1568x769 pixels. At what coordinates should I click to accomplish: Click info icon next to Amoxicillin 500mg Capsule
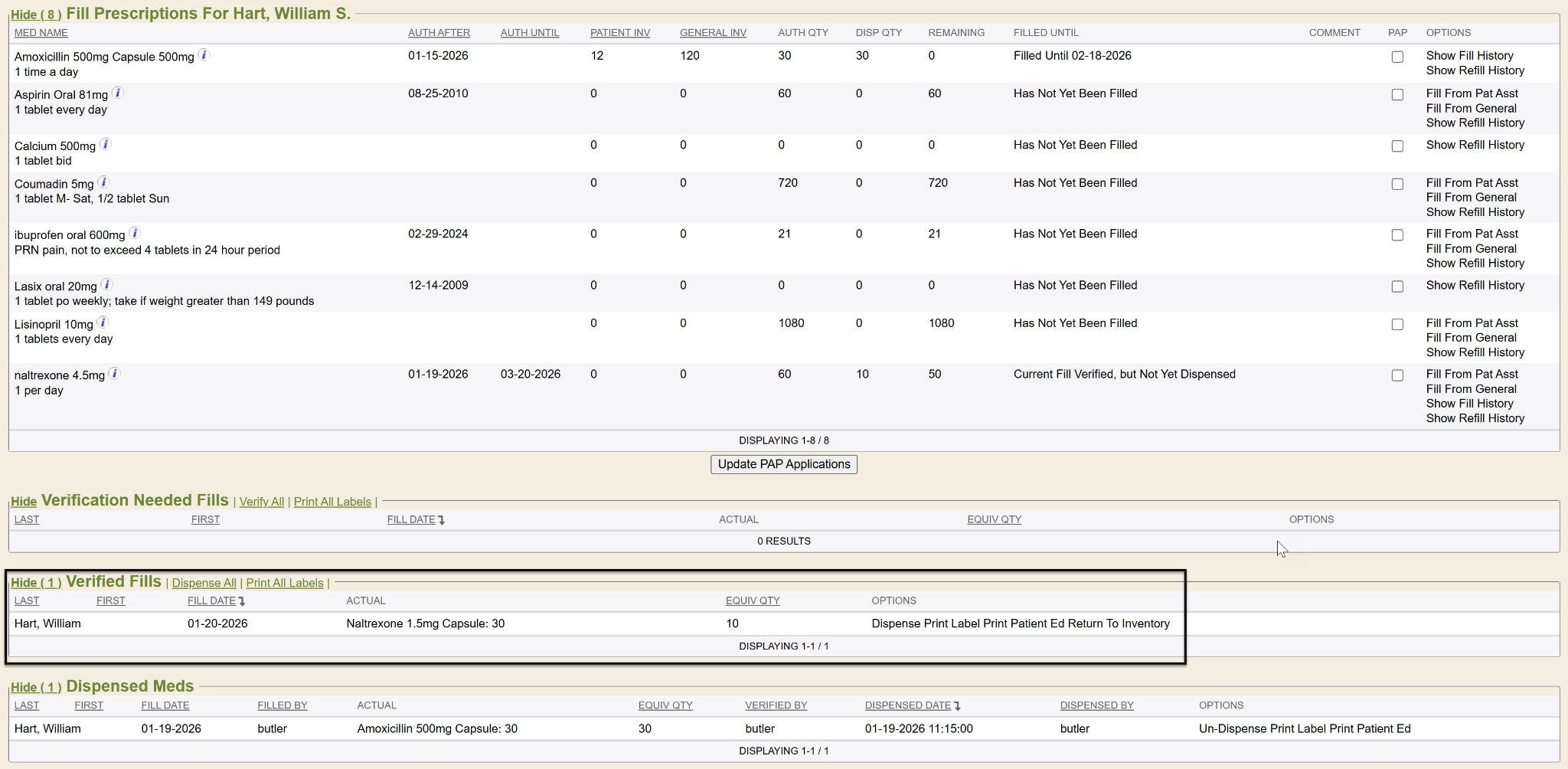pyautogui.click(x=204, y=55)
